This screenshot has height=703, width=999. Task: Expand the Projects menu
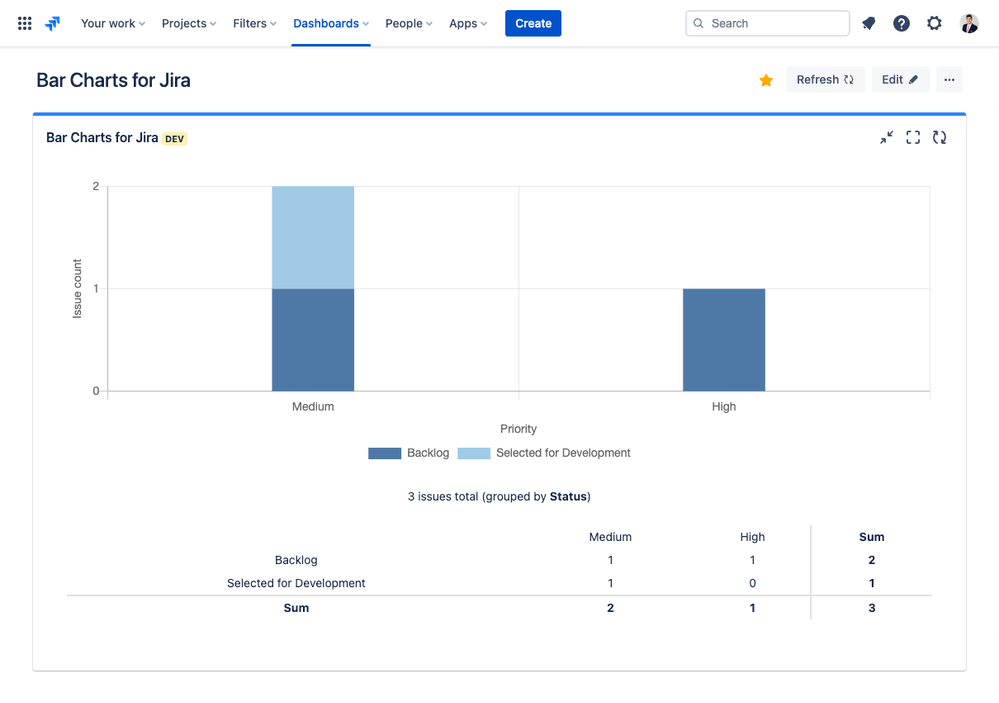pos(189,24)
